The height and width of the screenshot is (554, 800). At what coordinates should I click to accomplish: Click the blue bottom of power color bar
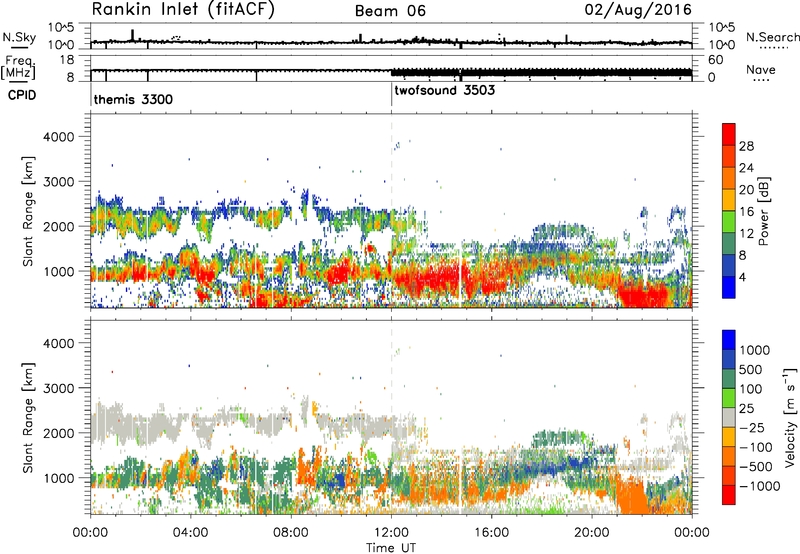tap(729, 288)
